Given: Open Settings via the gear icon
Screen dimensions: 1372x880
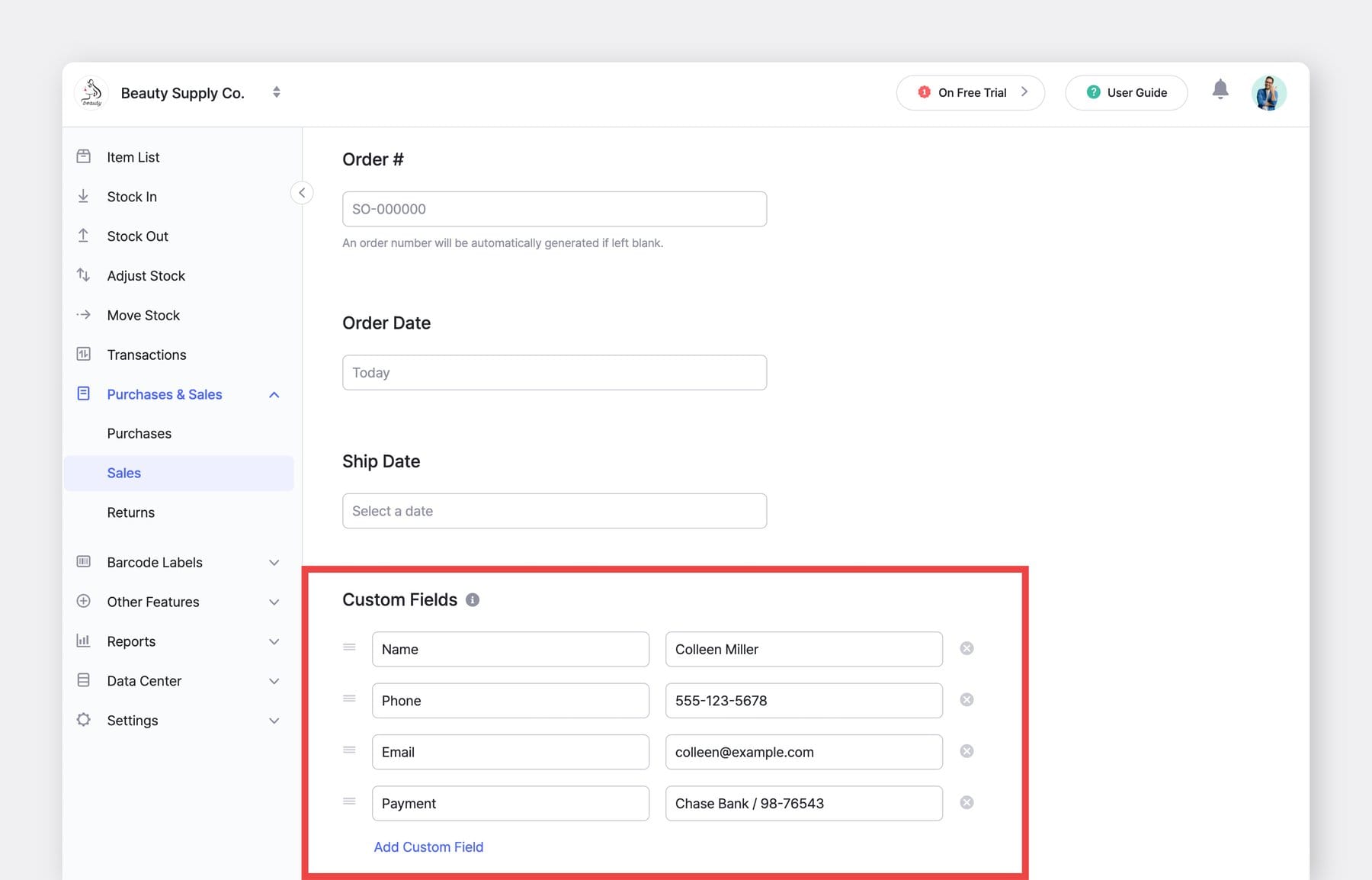Looking at the screenshot, I should coord(84,721).
